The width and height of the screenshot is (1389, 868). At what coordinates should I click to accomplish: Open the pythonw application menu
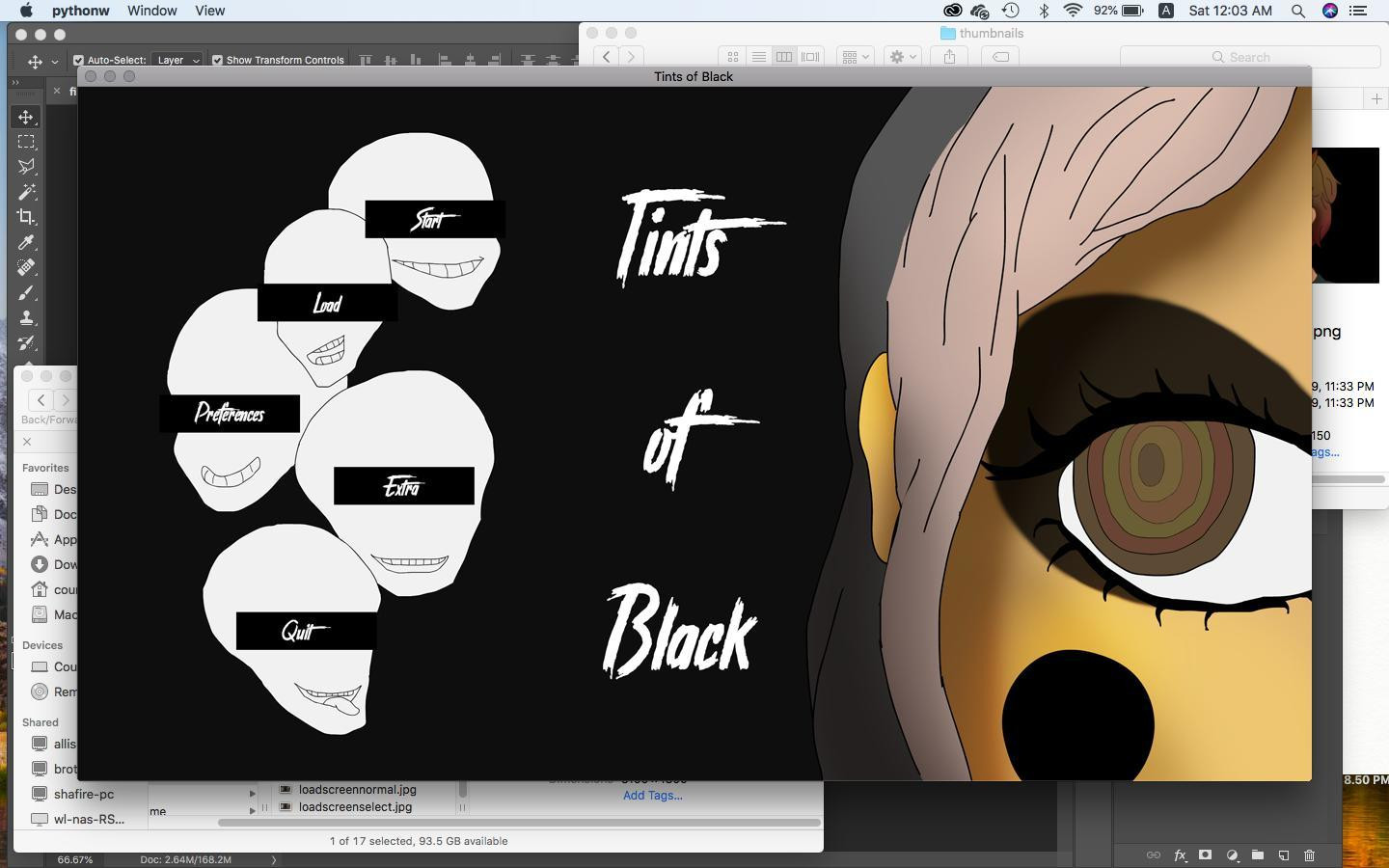click(x=80, y=11)
